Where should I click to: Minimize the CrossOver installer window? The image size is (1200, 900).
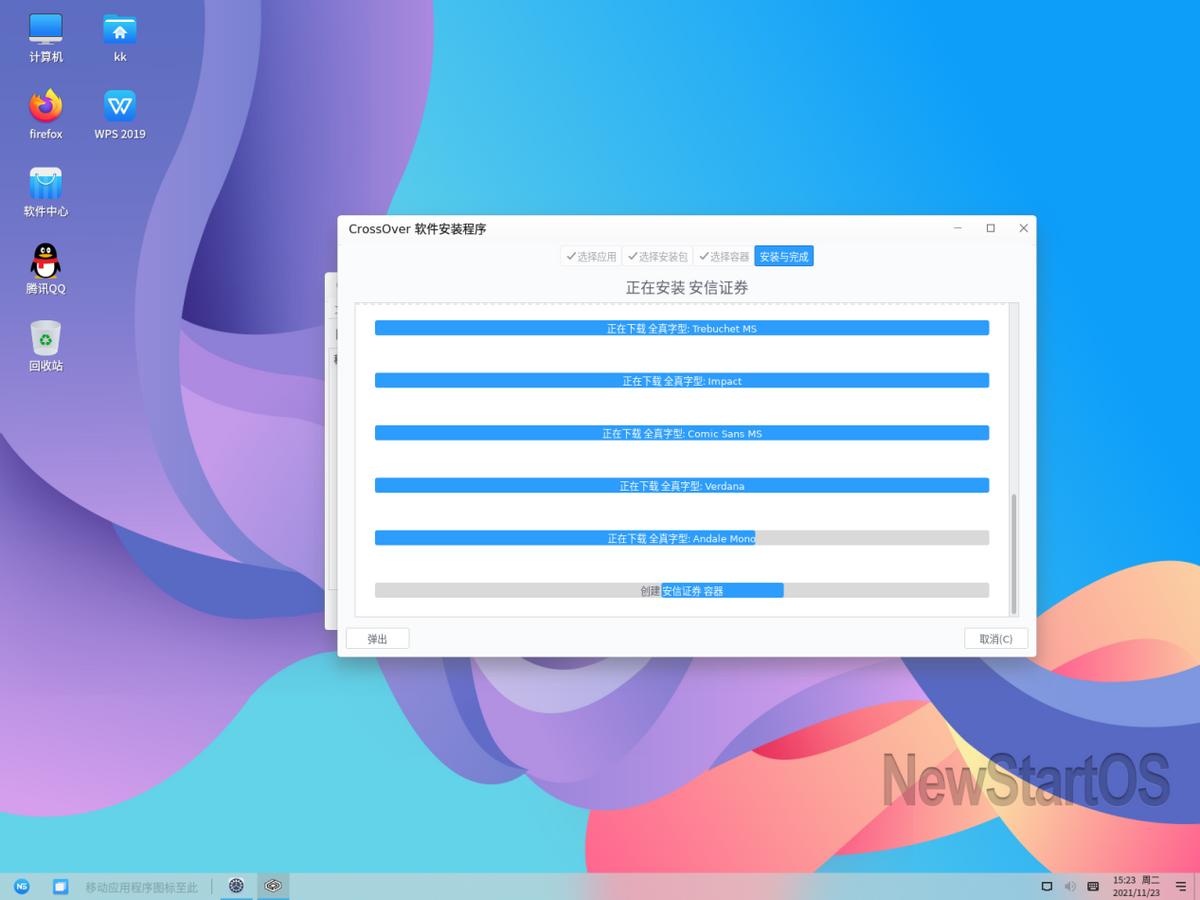(958, 228)
